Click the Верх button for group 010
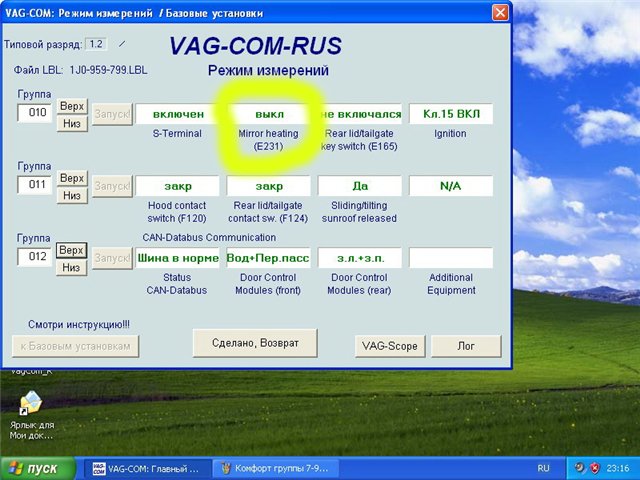This screenshot has width=640, height=480. [x=72, y=107]
